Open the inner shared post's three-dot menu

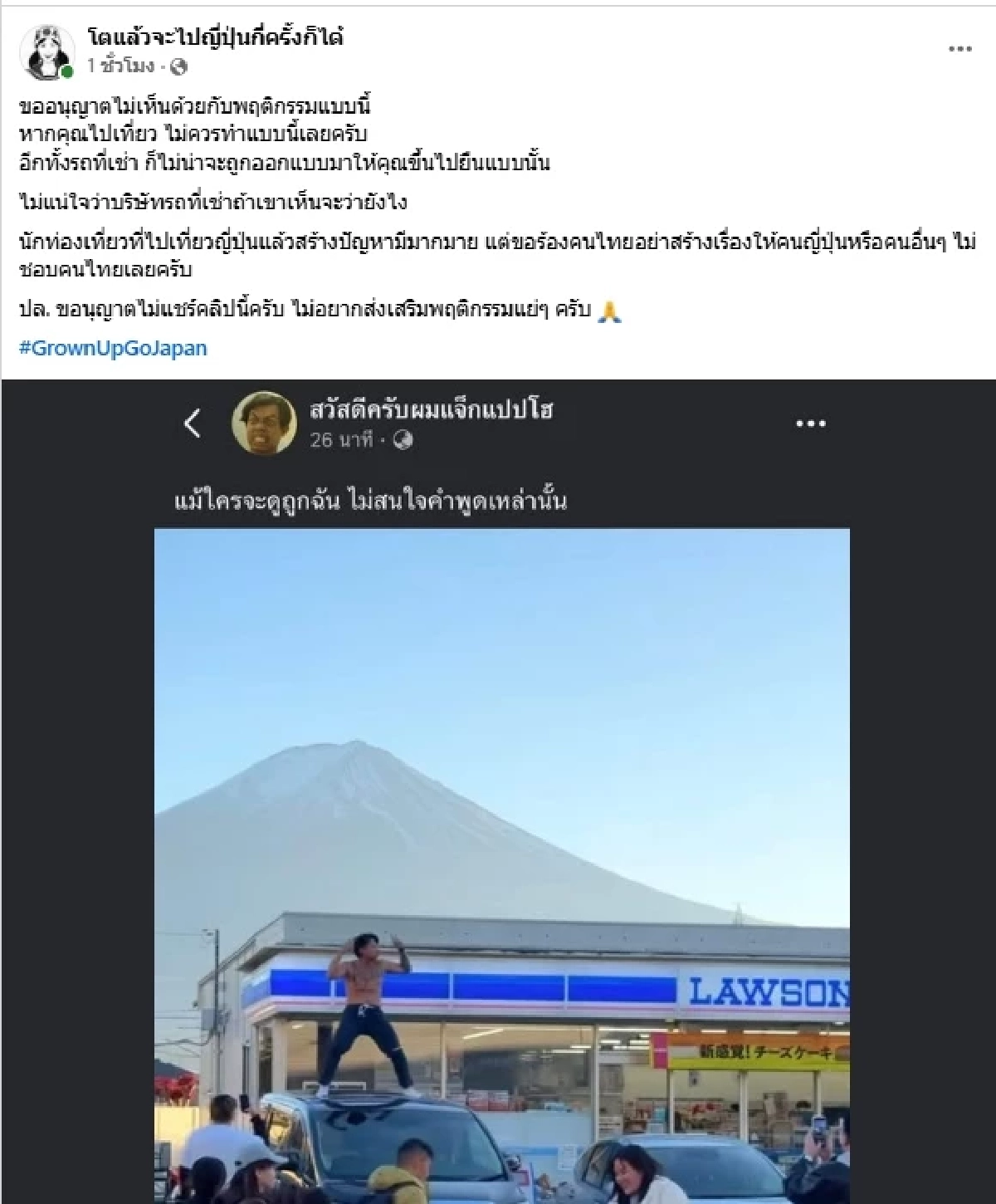pyautogui.click(x=810, y=423)
